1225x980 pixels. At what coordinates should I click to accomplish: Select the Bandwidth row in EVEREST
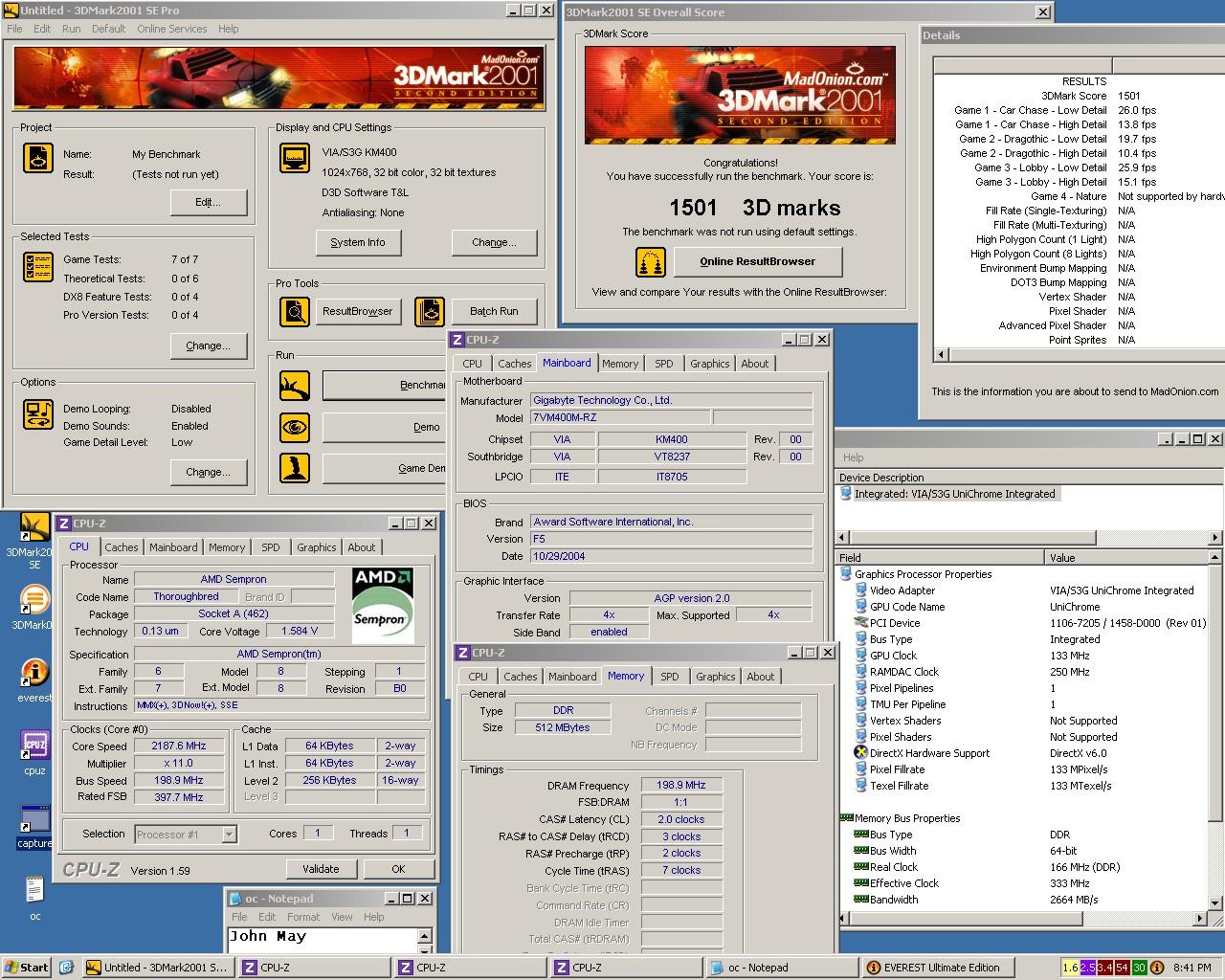pos(1023,900)
